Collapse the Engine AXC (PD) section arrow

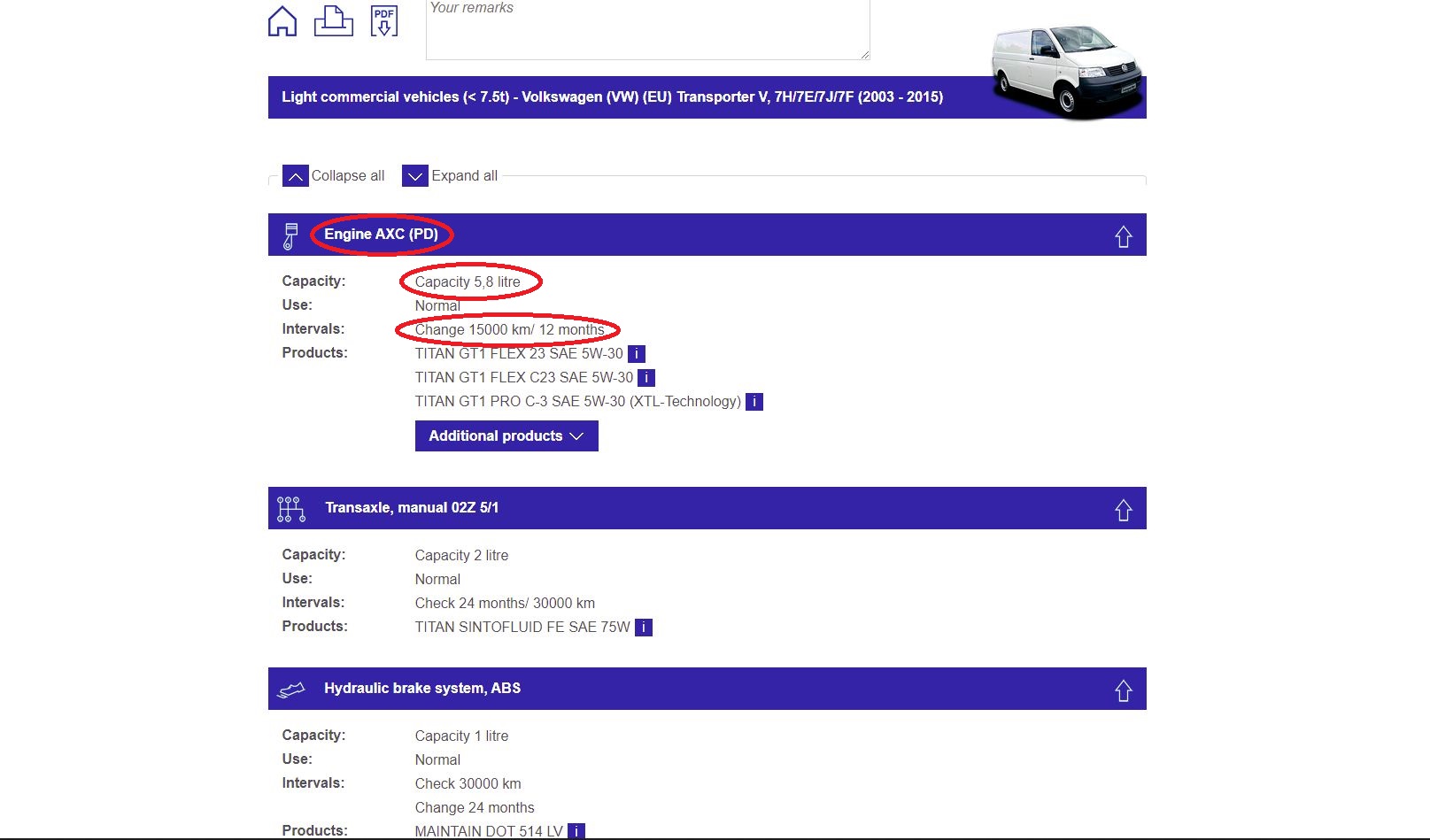click(x=1124, y=236)
